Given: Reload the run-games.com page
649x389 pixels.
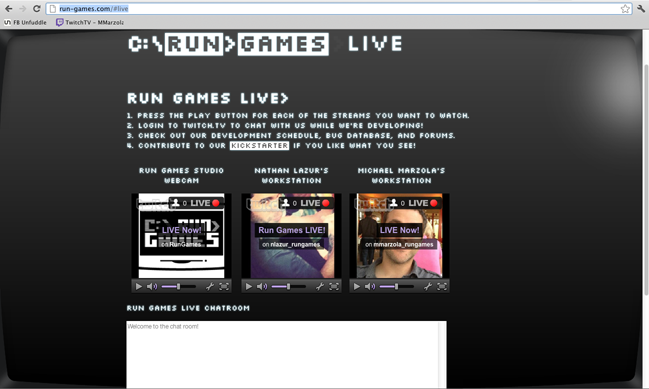Looking at the screenshot, I should click(x=36, y=9).
